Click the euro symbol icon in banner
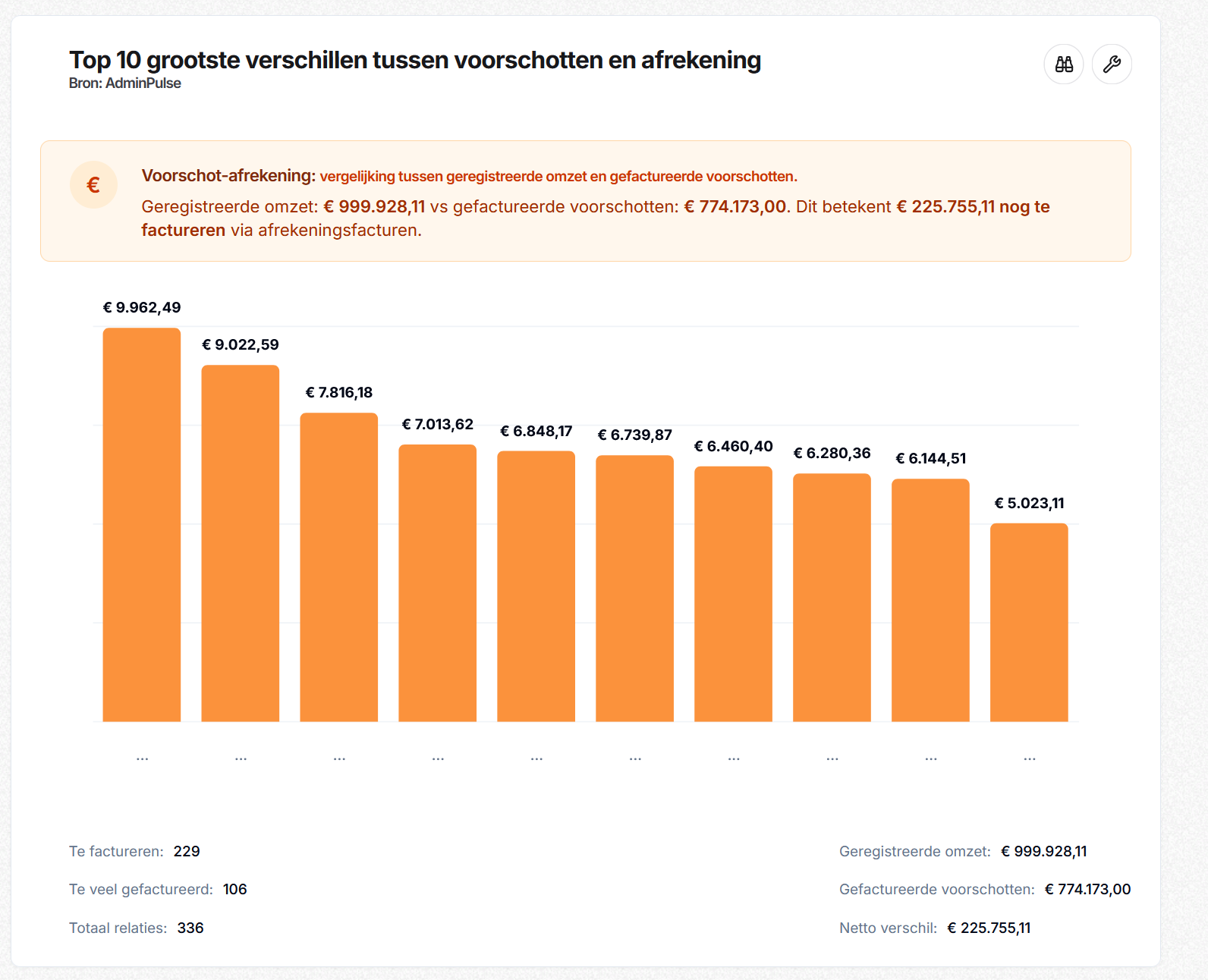This screenshot has width=1208, height=980. [x=93, y=185]
